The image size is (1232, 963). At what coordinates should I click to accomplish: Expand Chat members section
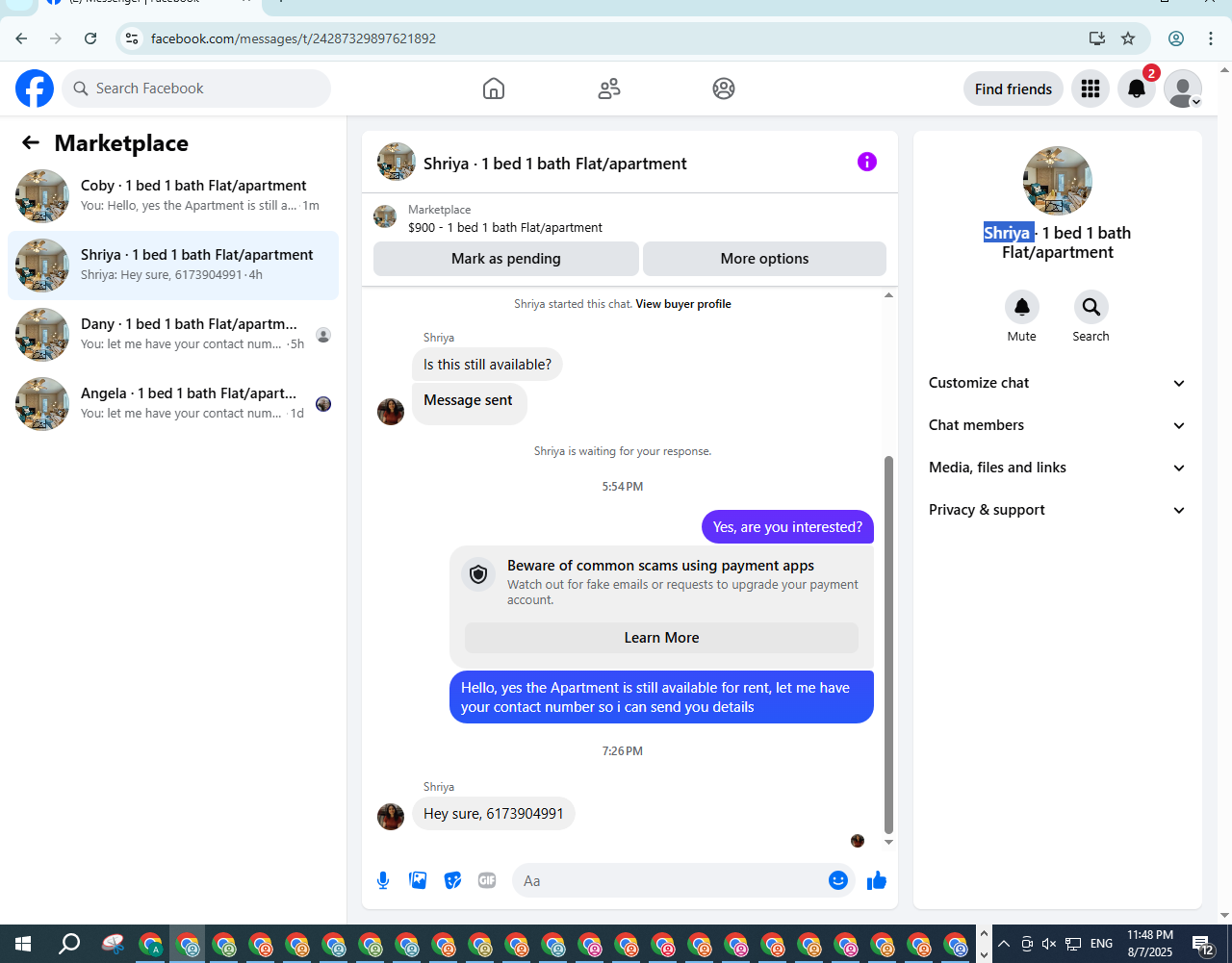[1057, 425]
